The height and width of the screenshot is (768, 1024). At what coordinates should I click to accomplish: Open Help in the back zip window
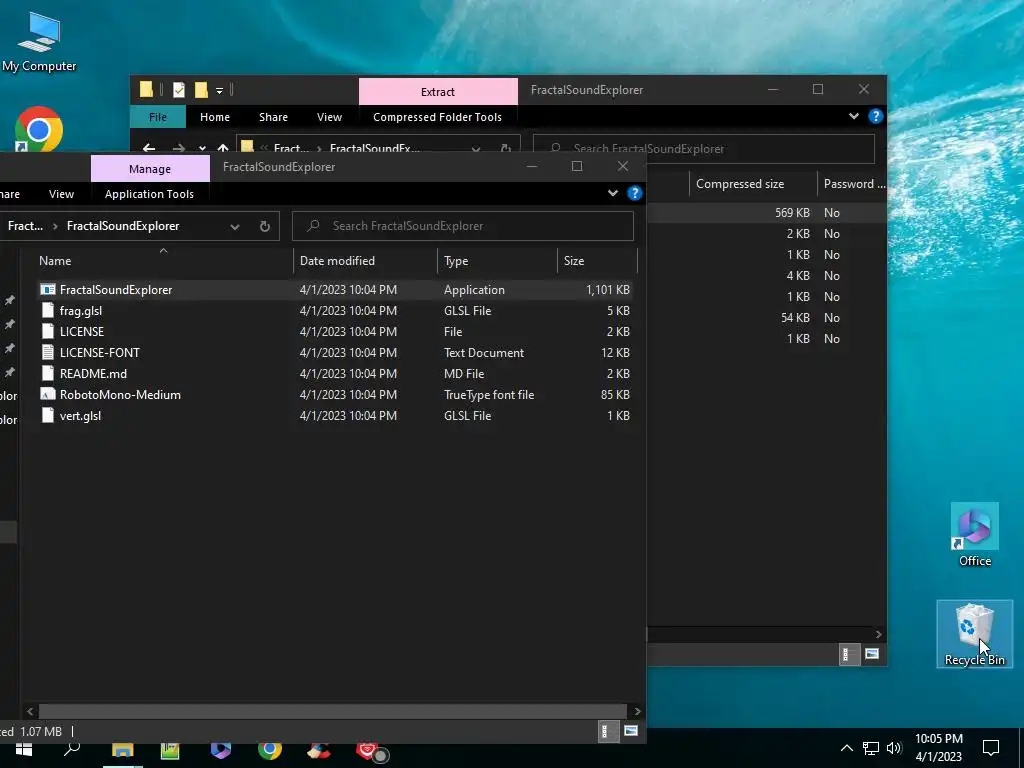[x=875, y=116]
